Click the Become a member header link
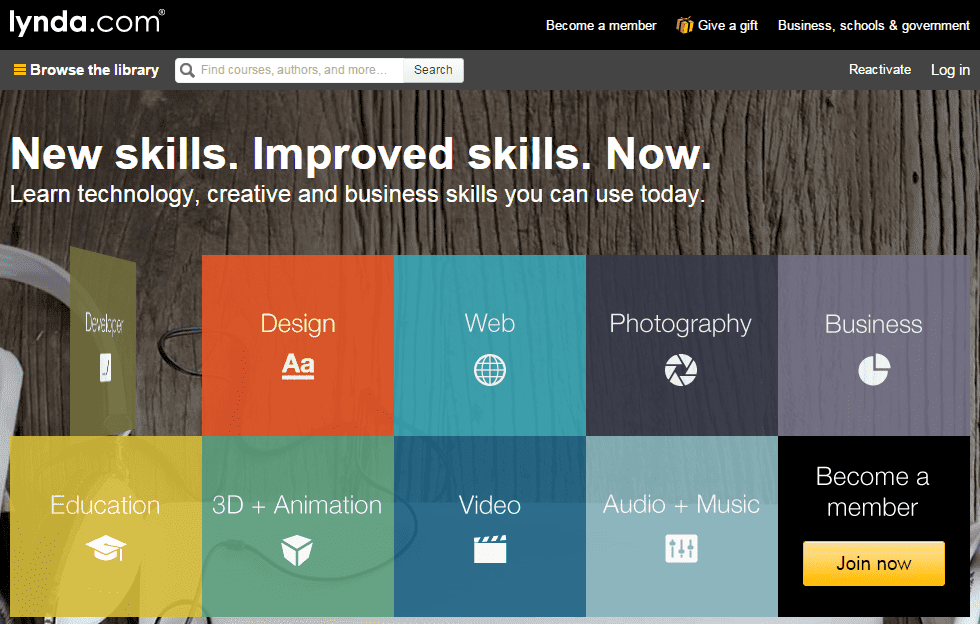The image size is (980, 624). coord(601,26)
